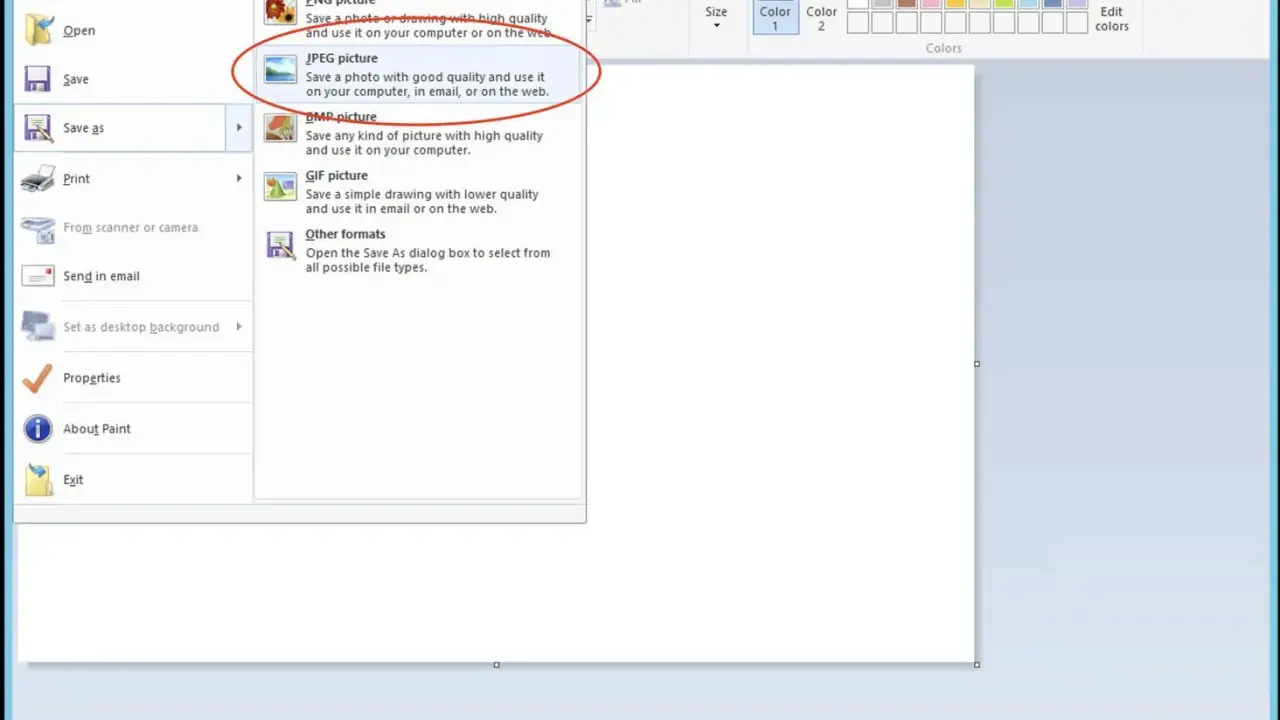Image resolution: width=1280 pixels, height=720 pixels.
Task: Click the Other formats icon
Action: (x=280, y=246)
